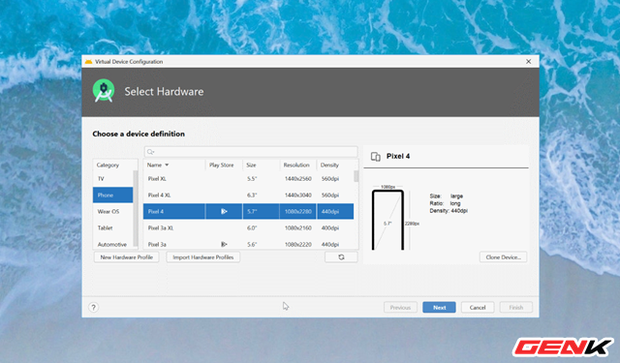Click the 1080x2220 resolution cell

[x=298, y=244]
